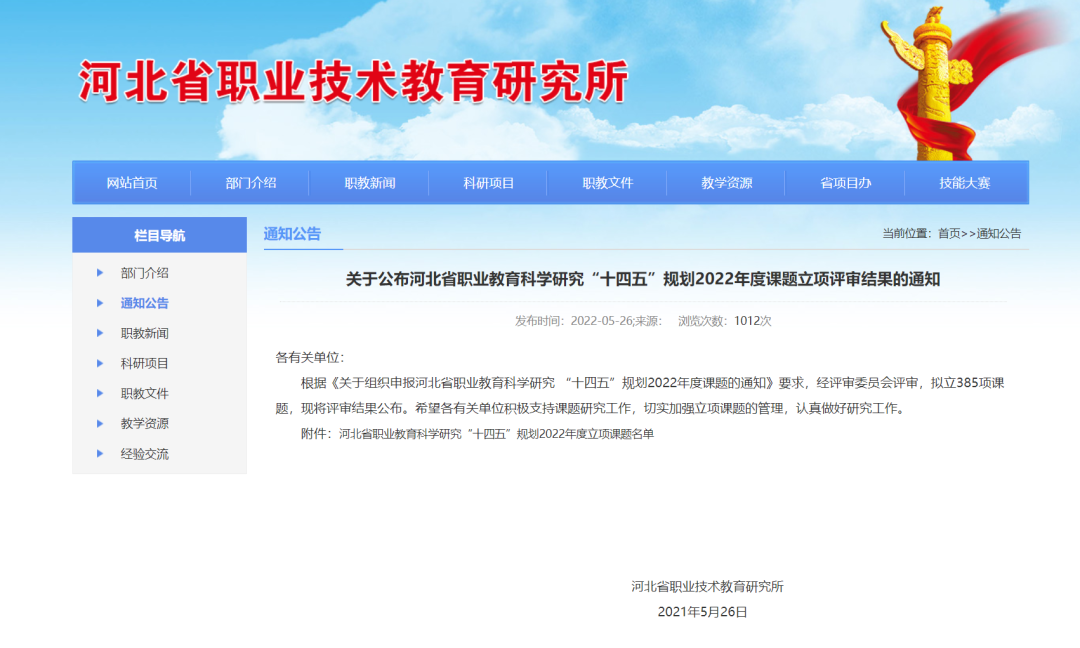Open the attachment 2022年度立项课题名单
Screen dimensions: 1080x648
coord(496,434)
